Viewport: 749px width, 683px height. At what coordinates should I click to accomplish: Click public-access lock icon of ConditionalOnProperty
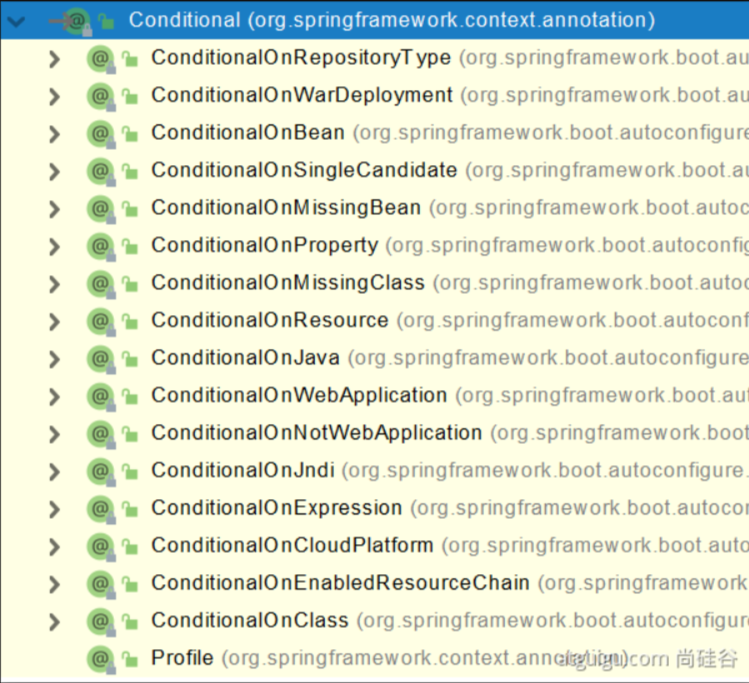pos(129,246)
